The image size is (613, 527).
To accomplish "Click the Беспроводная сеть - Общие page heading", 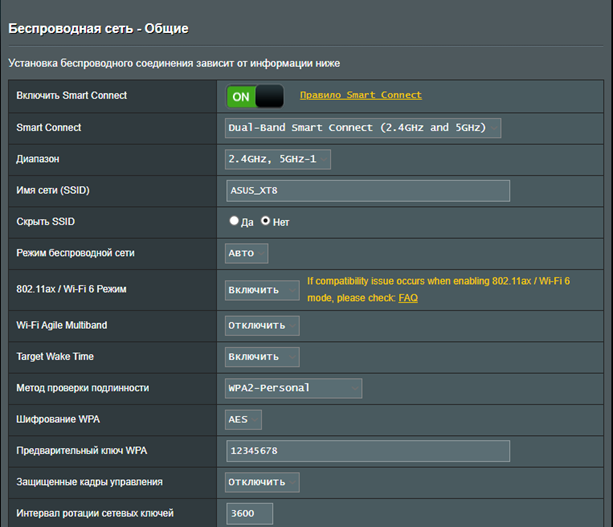I will click(98, 28).
